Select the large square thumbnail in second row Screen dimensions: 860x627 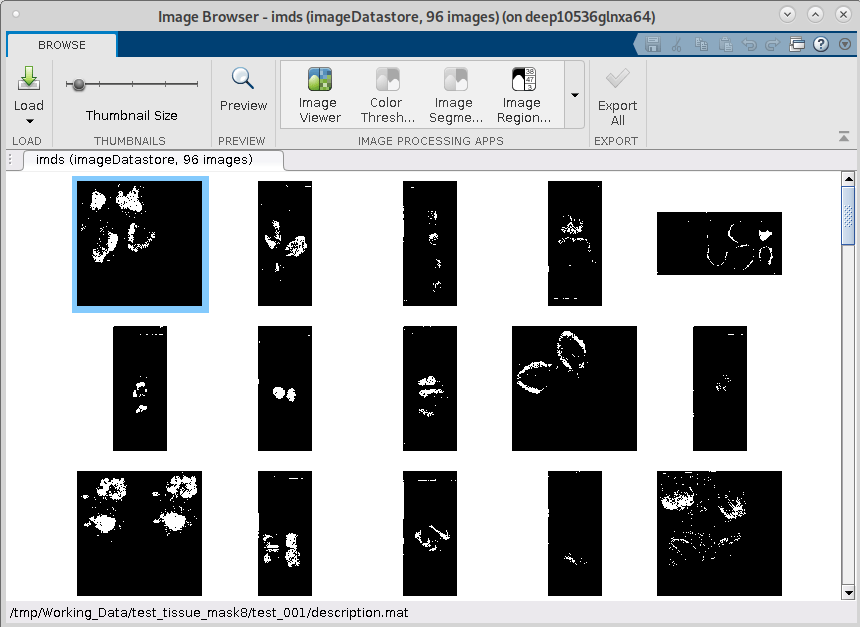pos(574,388)
